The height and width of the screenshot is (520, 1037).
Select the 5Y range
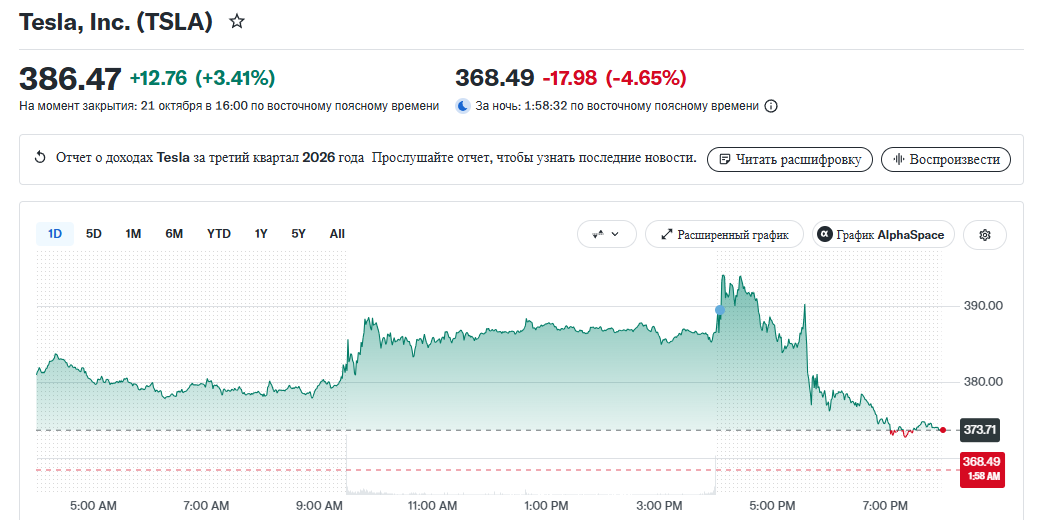pyautogui.click(x=298, y=234)
